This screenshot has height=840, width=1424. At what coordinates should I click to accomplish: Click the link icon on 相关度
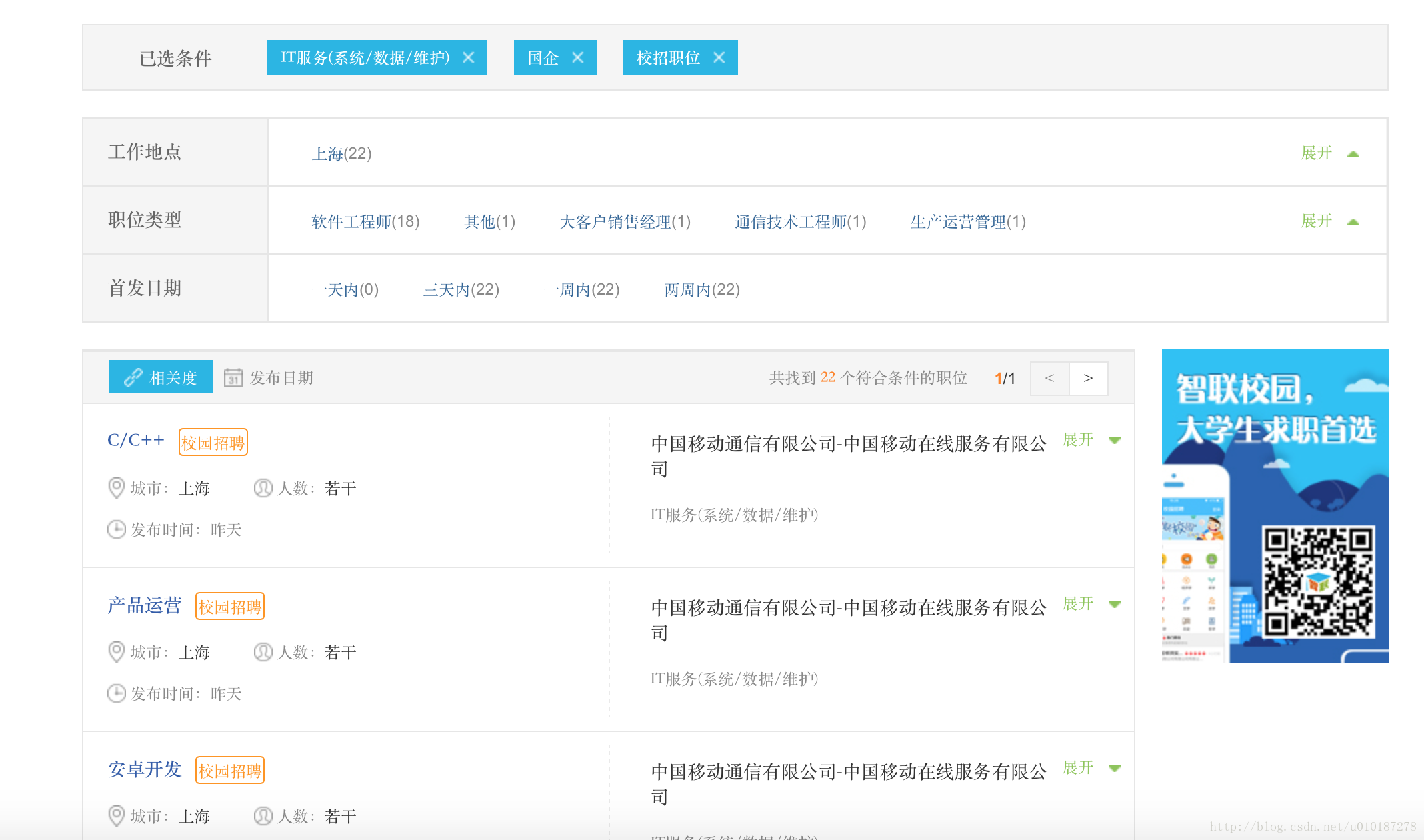tap(133, 377)
